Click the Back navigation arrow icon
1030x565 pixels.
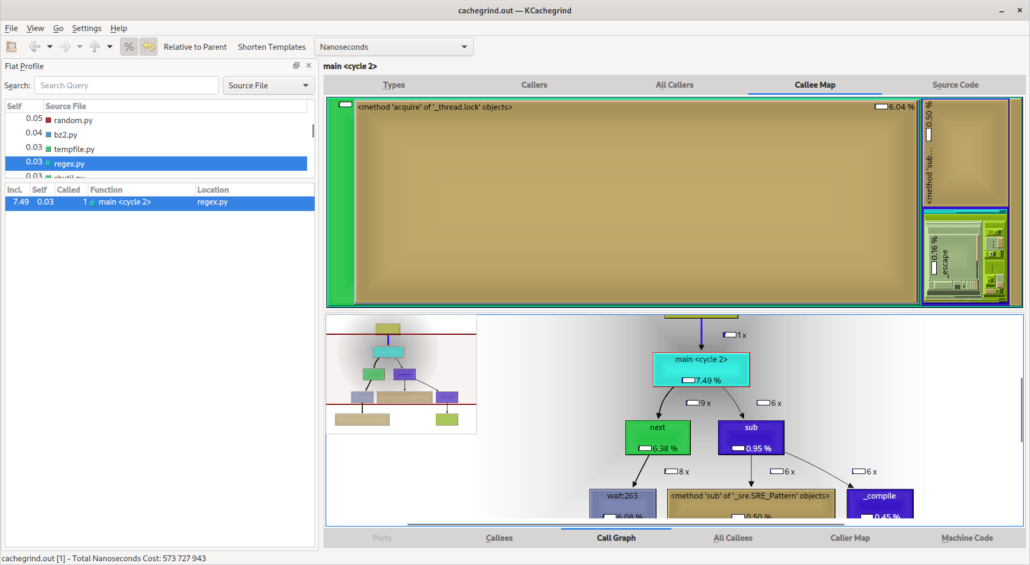click(34, 47)
